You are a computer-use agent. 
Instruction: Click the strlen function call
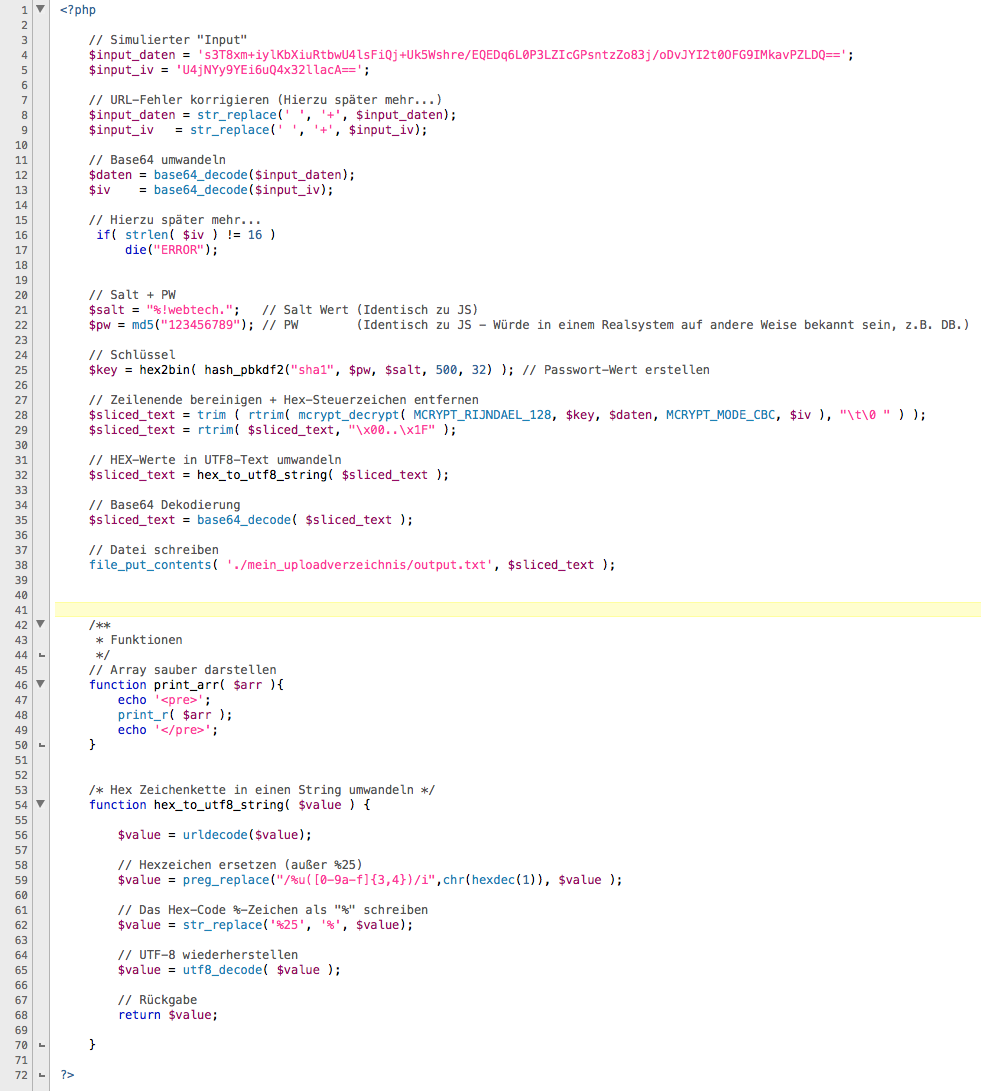pyautogui.click(x=147, y=235)
